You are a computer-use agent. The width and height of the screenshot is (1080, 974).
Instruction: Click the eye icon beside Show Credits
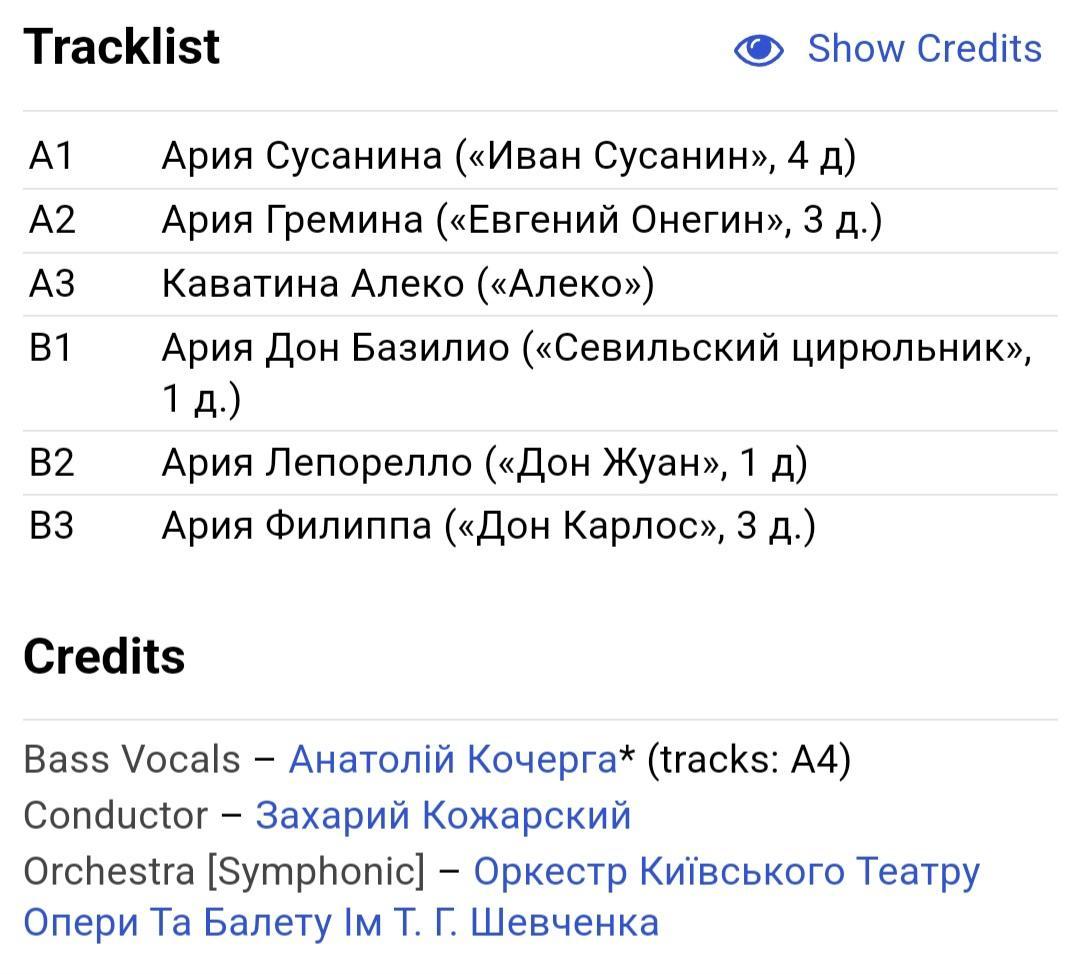(x=758, y=50)
